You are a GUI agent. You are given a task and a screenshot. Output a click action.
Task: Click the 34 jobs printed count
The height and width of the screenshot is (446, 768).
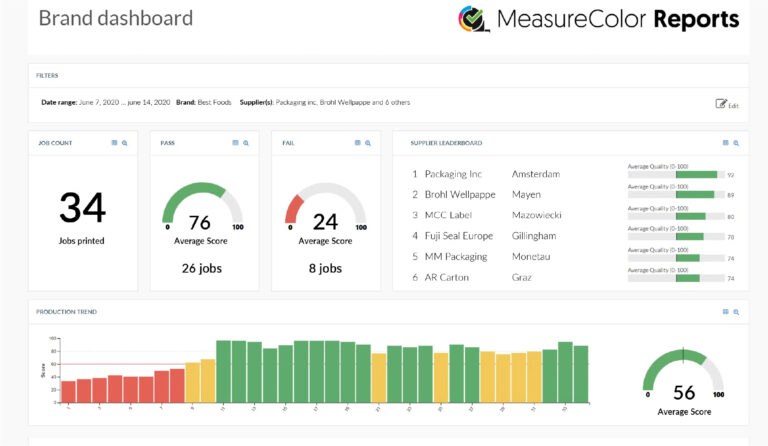[x=82, y=208]
